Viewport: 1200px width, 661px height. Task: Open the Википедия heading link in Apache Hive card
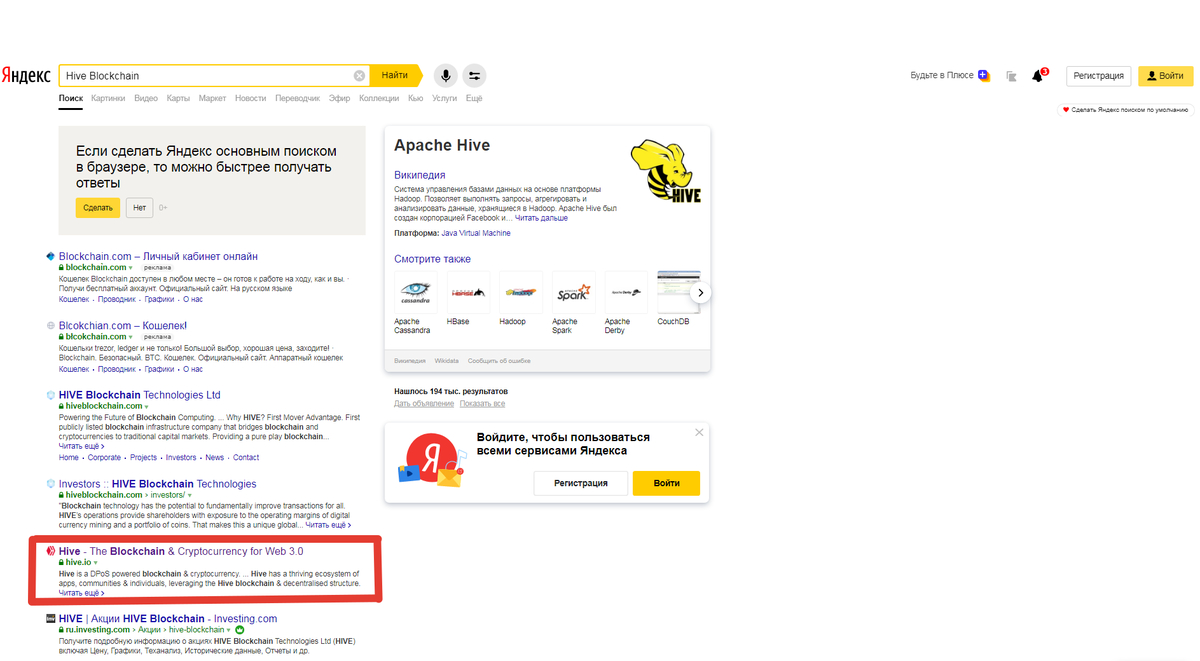[x=420, y=175]
